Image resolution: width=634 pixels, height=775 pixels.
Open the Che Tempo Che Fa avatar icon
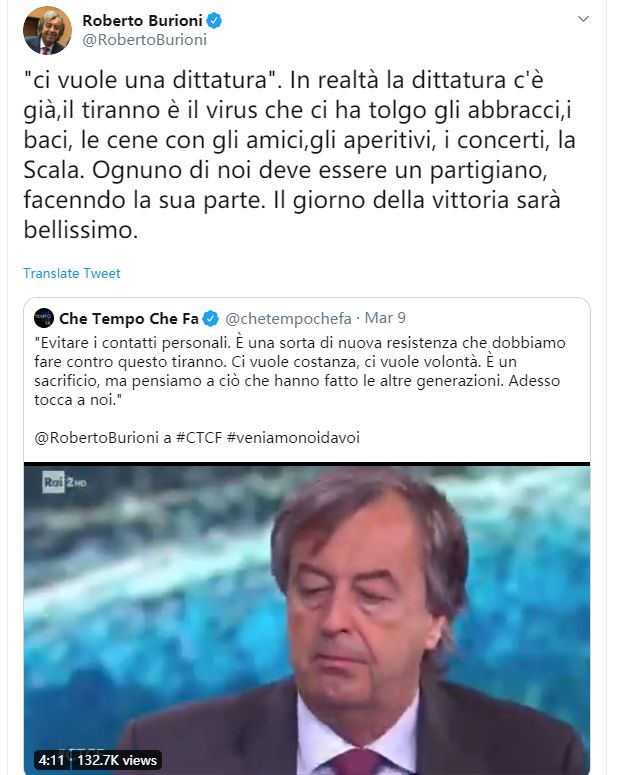(44, 318)
